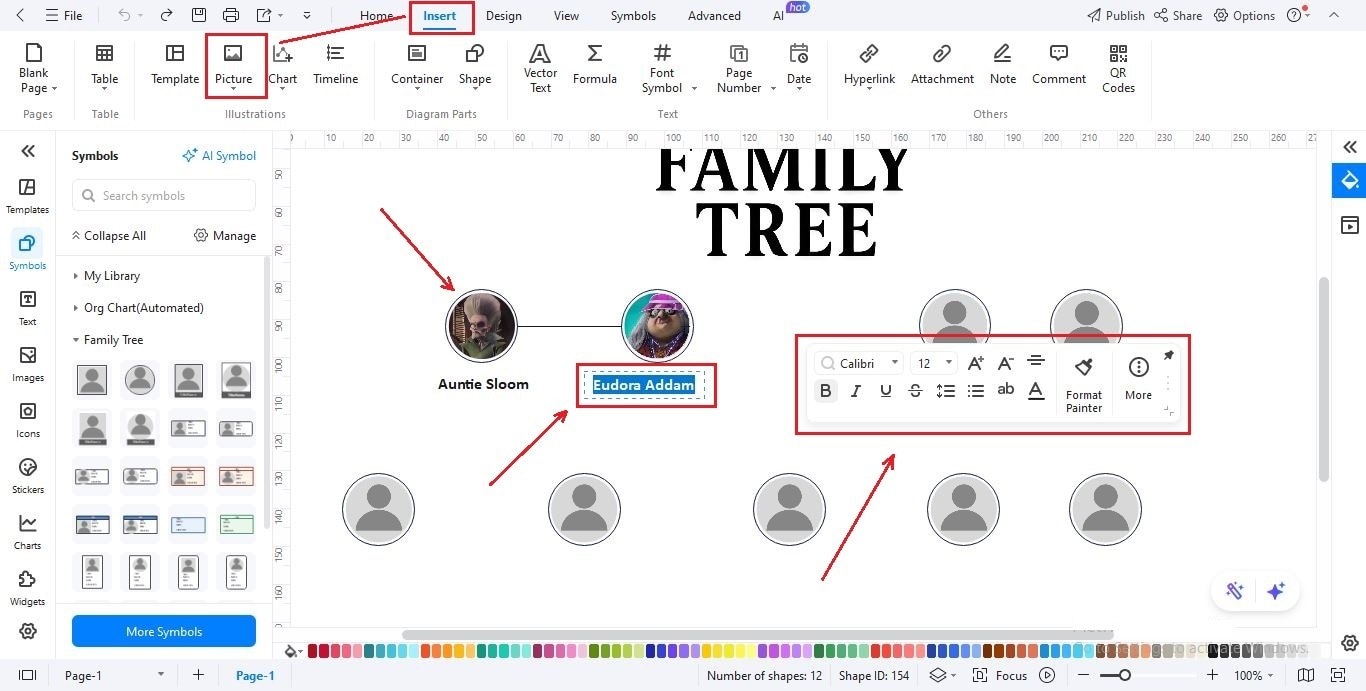Select the Vector Text tool
This screenshot has height=691, width=1366.
[540, 68]
